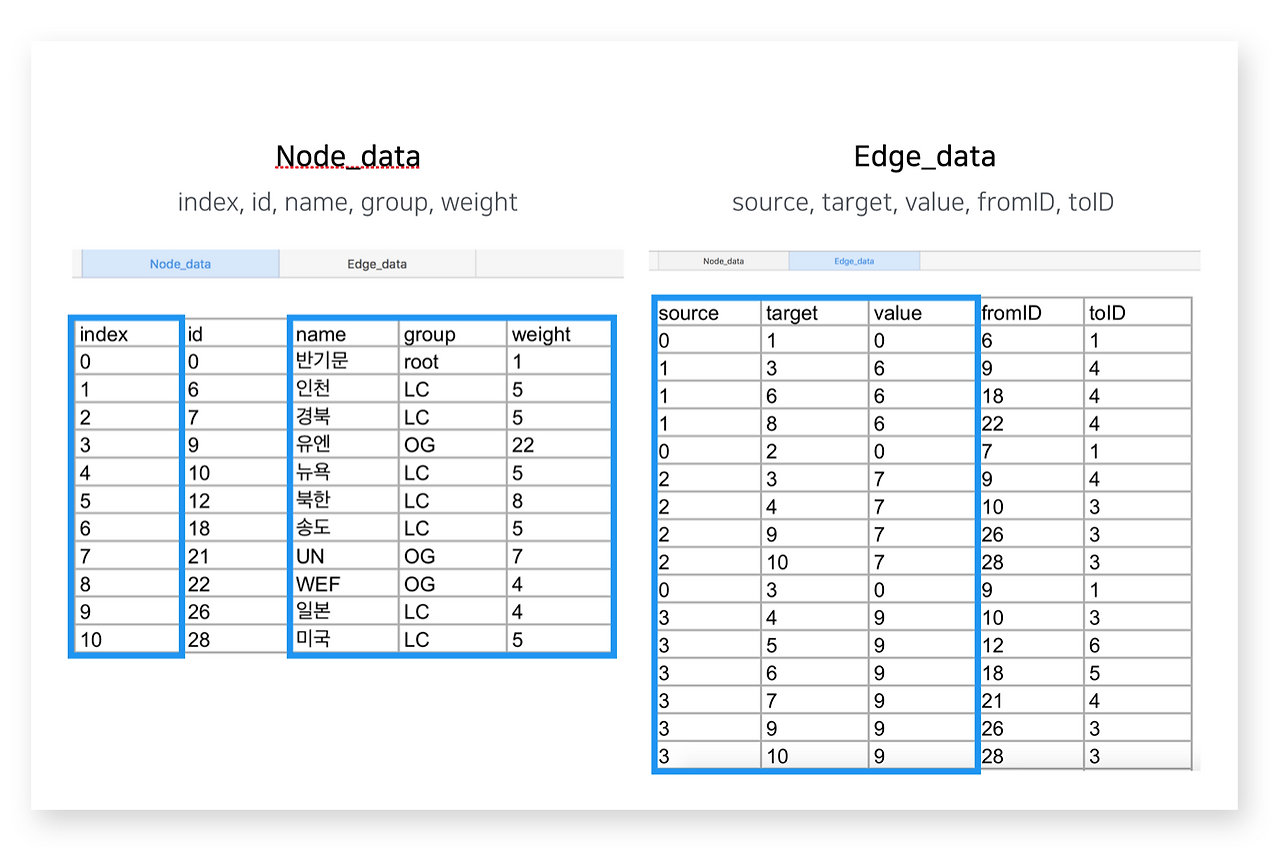
Task: Select the cell containing 유엔
Action: coord(343,445)
